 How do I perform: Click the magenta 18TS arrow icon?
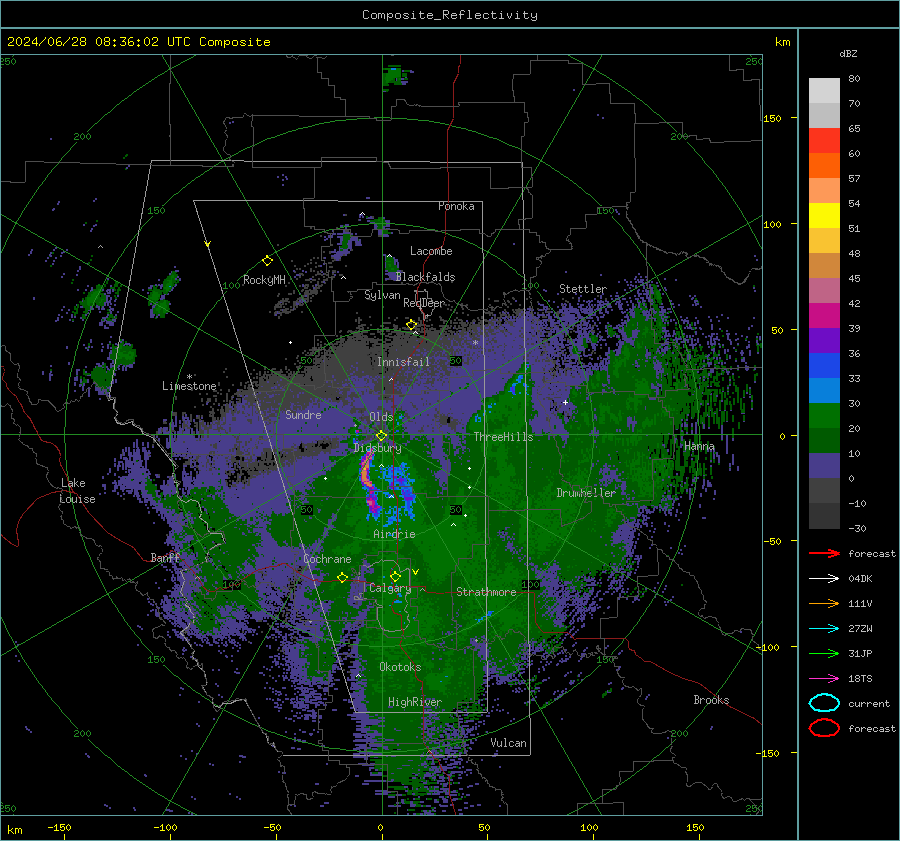coord(824,679)
